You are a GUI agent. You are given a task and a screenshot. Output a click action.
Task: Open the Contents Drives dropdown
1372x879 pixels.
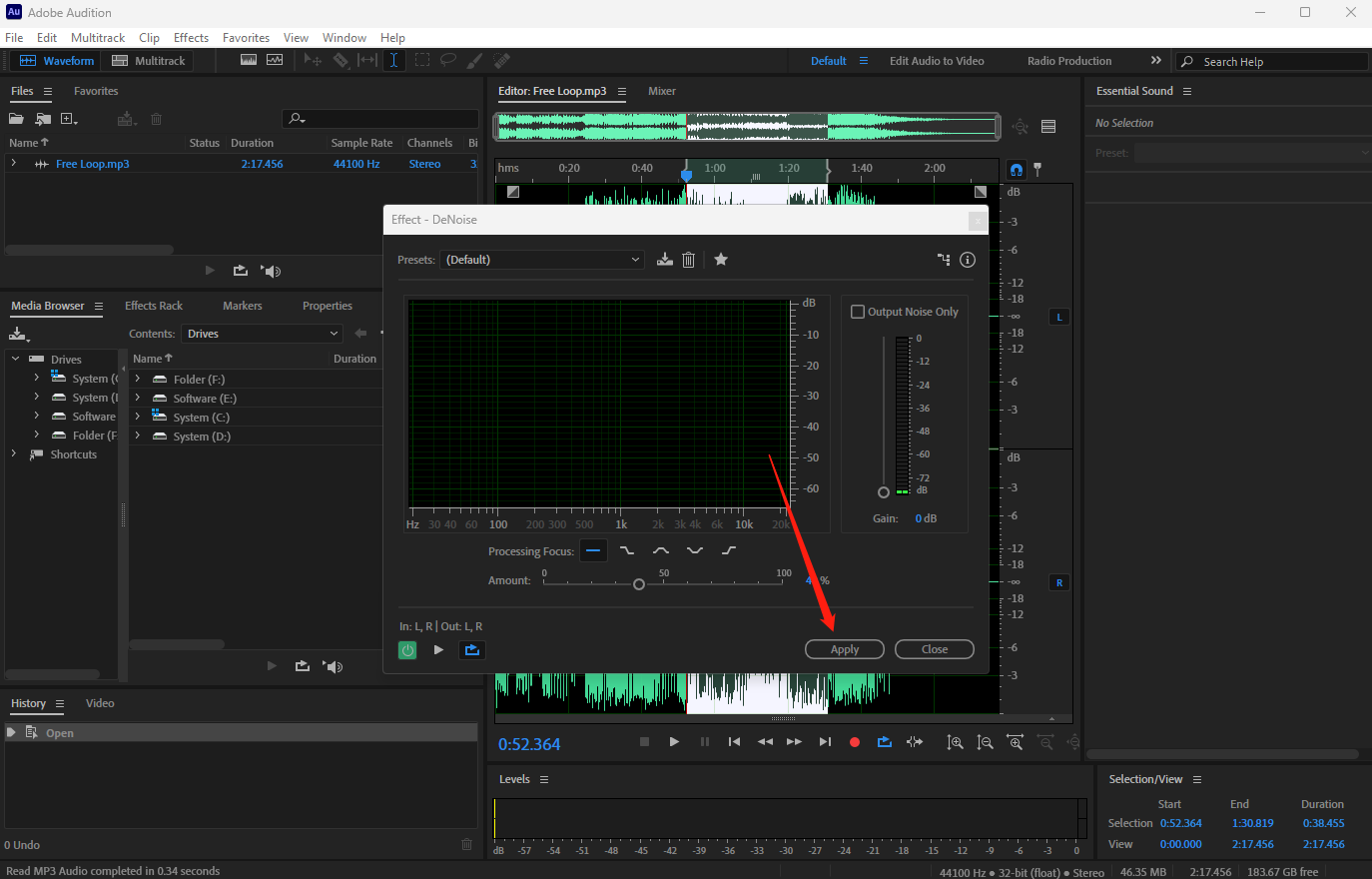tap(264, 334)
